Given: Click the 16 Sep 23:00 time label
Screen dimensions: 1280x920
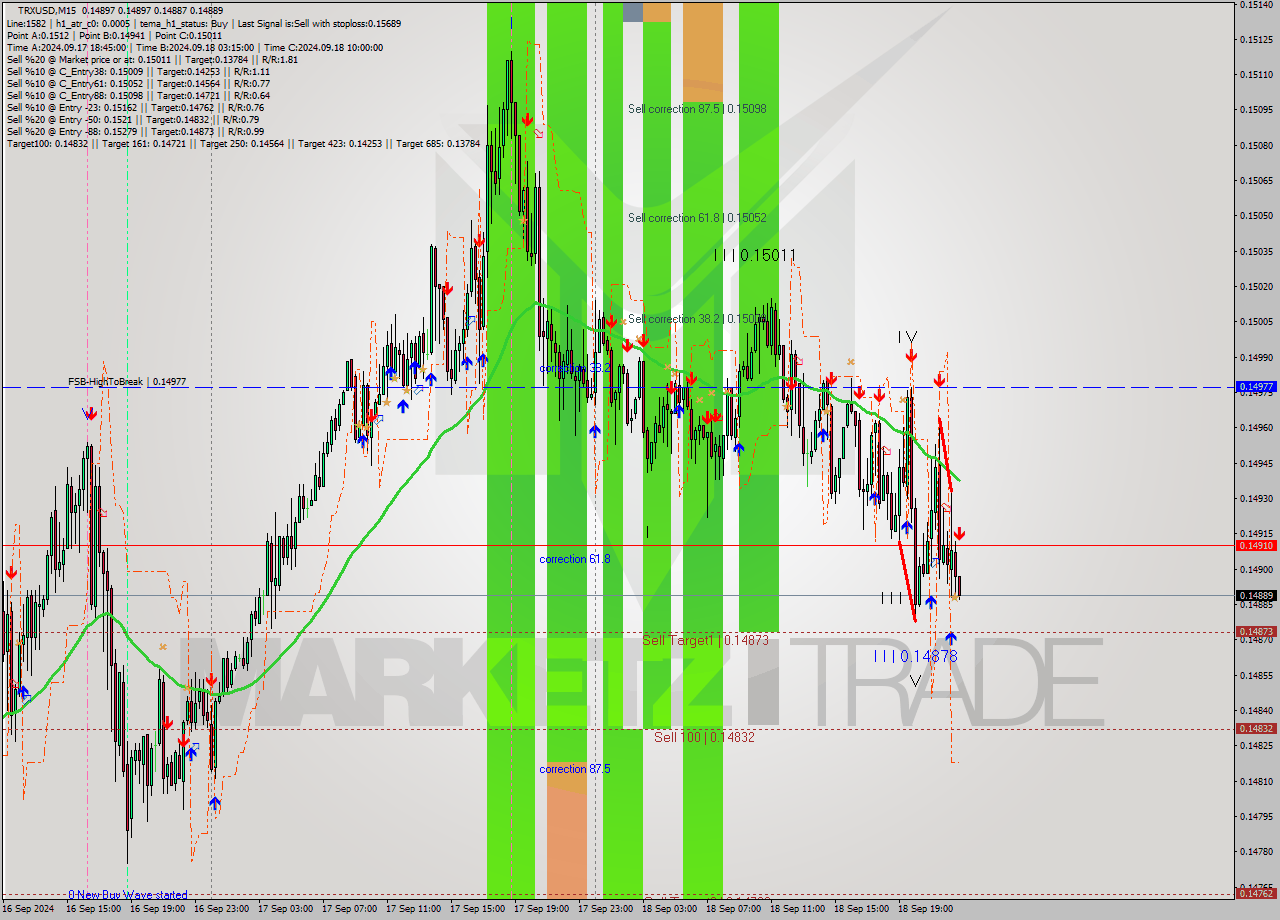Looking at the screenshot, I should point(221,909).
